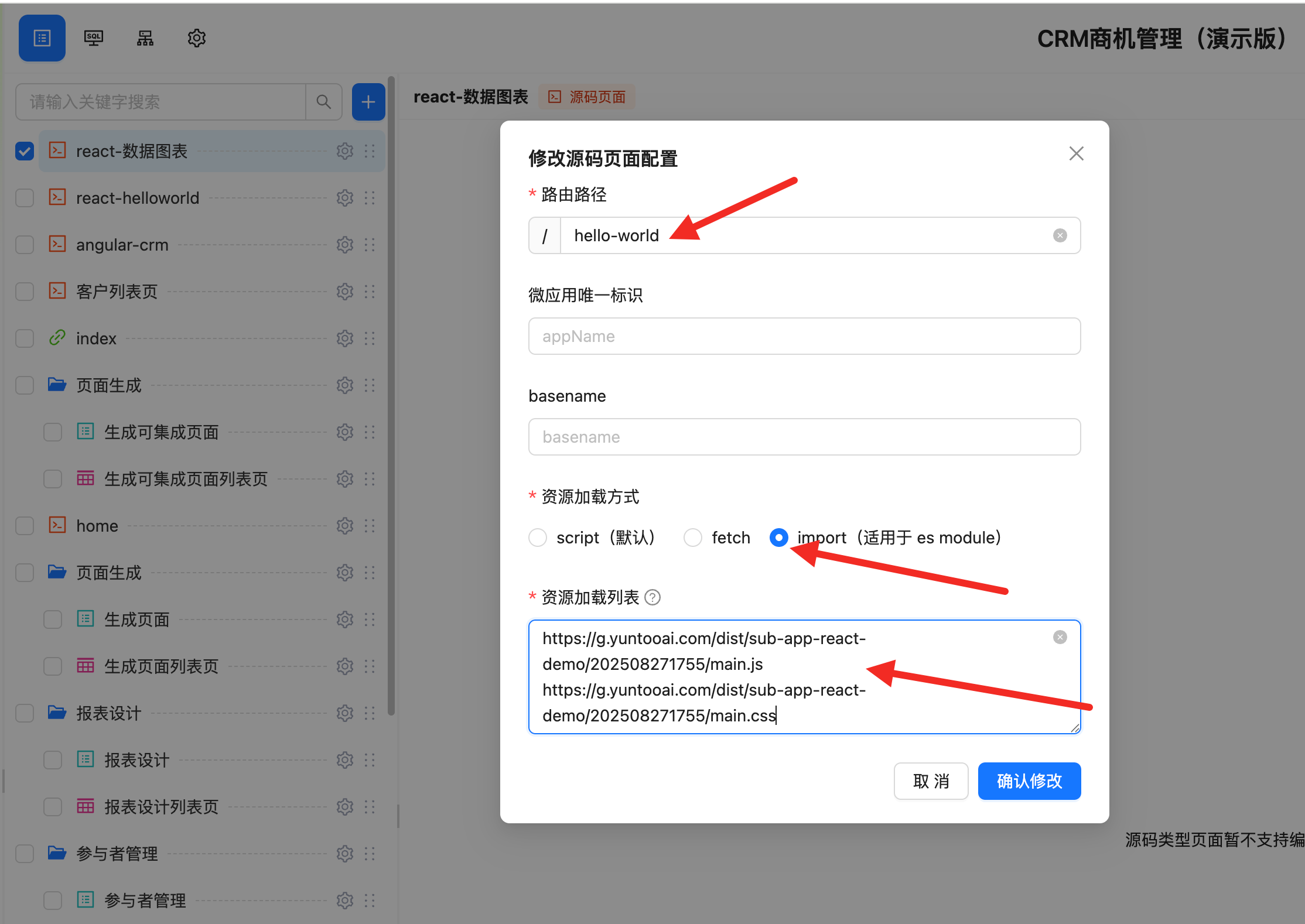The height and width of the screenshot is (924, 1305).
Task: Open the search magnifier in the sidebar
Action: [323, 101]
